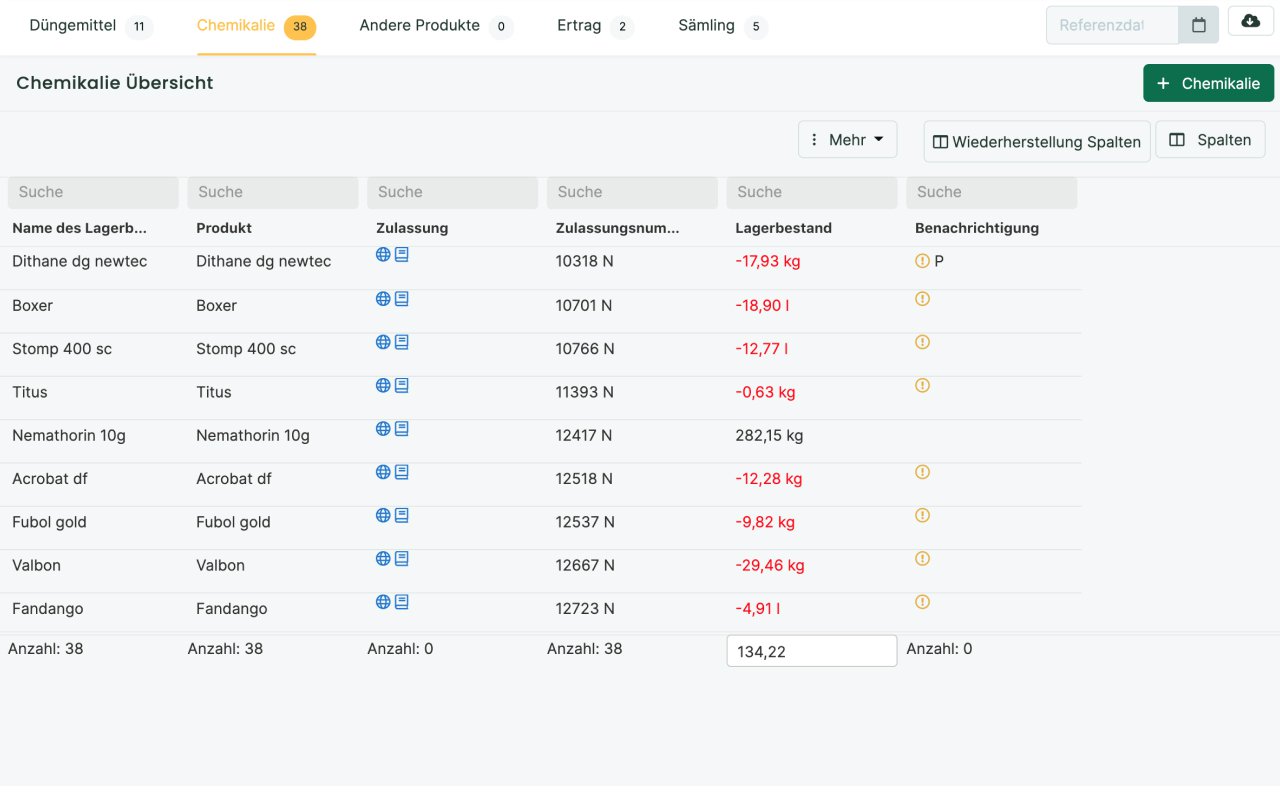Click the 134,22 total field
This screenshot has height=800, width=1280.
(x=812, y=651)
